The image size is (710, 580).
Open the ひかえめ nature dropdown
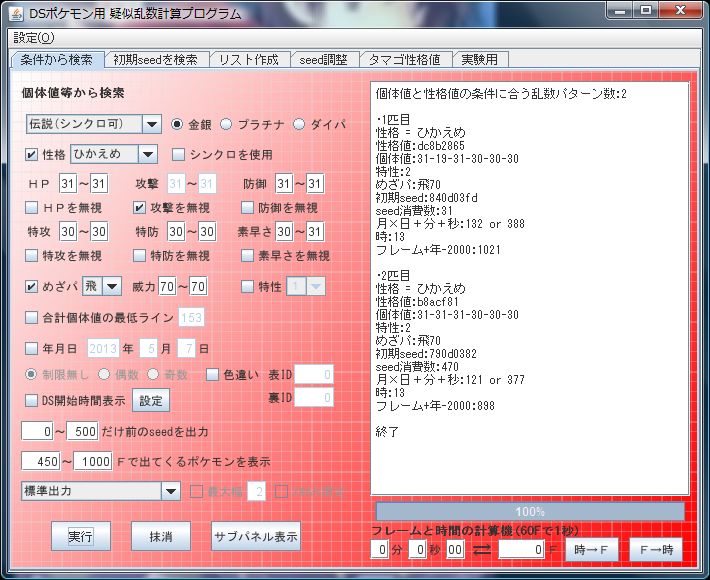[114, 154]
